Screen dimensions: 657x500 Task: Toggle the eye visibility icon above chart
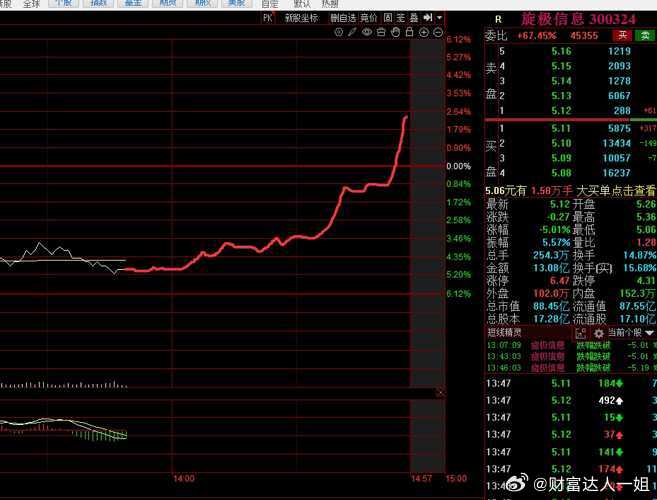click(x=367, y=32)
